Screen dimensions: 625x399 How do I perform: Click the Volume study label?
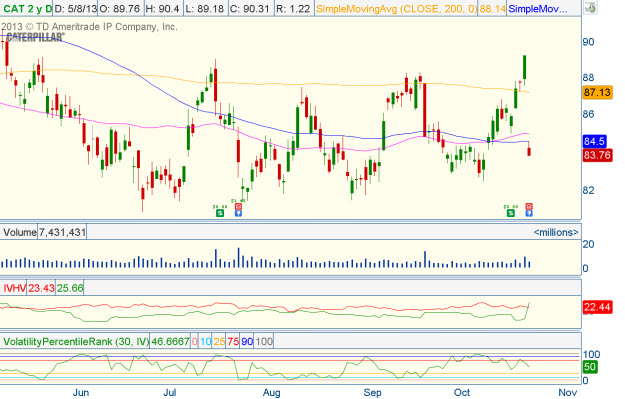19,232
